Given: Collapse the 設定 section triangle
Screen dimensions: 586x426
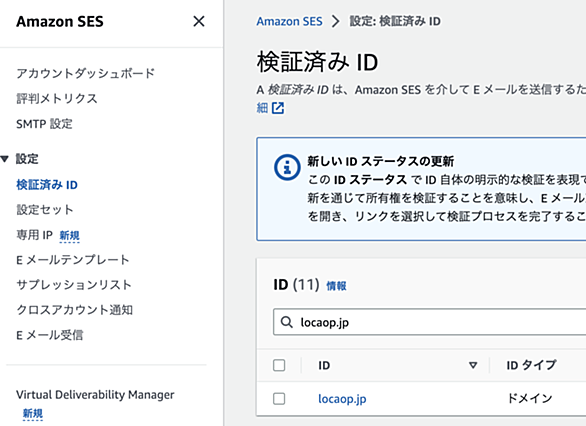Looking at the screenshot, I should (4, 159).
